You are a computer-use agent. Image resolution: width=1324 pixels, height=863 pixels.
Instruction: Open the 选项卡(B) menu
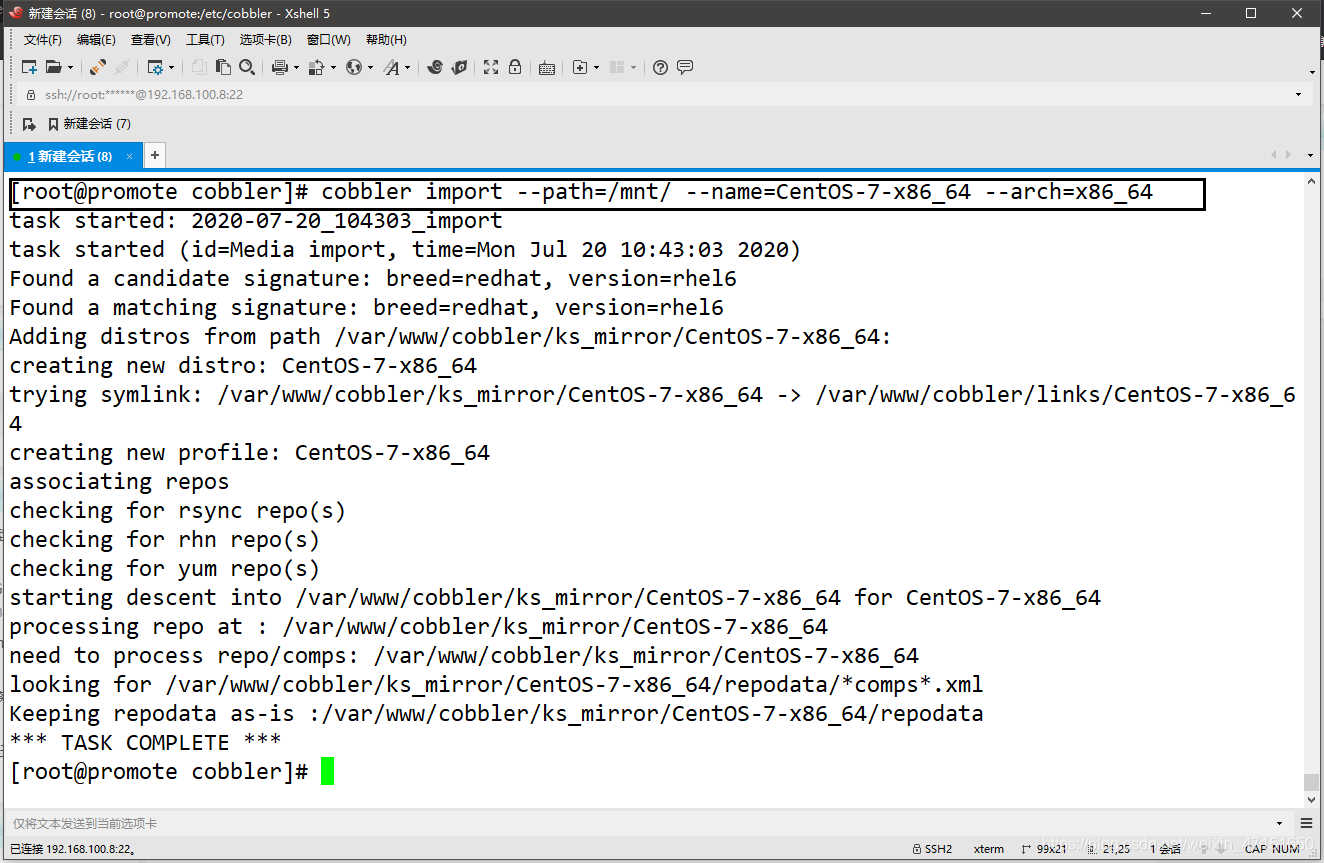point(265,40)
